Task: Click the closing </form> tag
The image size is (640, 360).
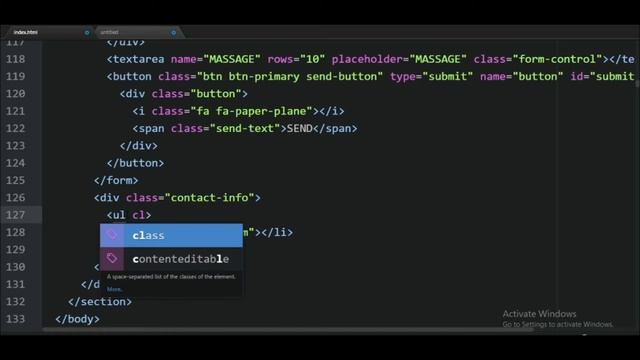Action: click(x=116, y=180)
